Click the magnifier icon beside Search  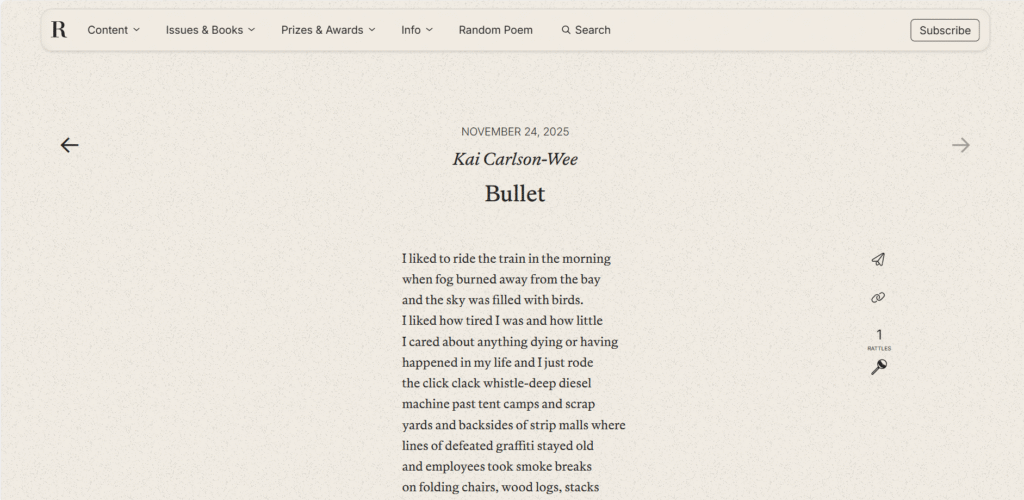pos(566,30)
